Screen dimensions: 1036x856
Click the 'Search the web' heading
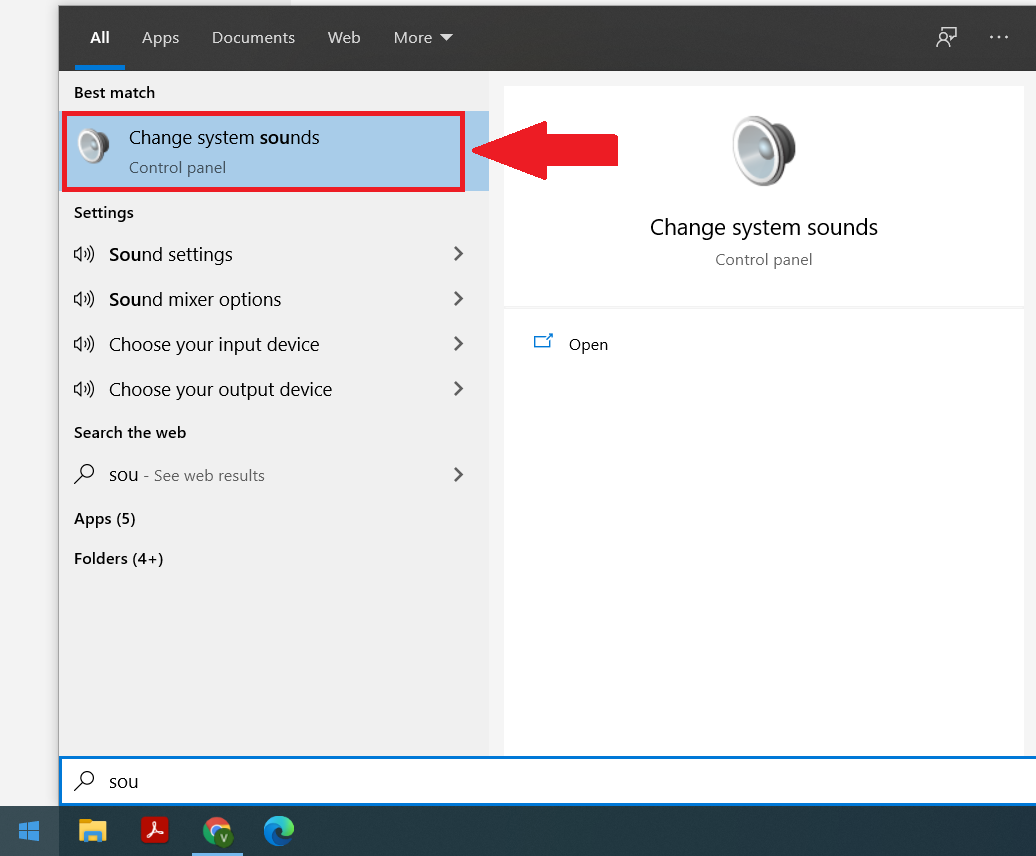pyautogui.click(x=130, y=433)
